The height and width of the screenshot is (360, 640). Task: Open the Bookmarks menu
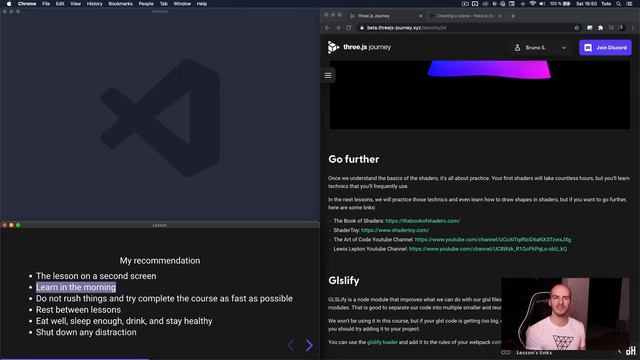[x=120, y=4]
